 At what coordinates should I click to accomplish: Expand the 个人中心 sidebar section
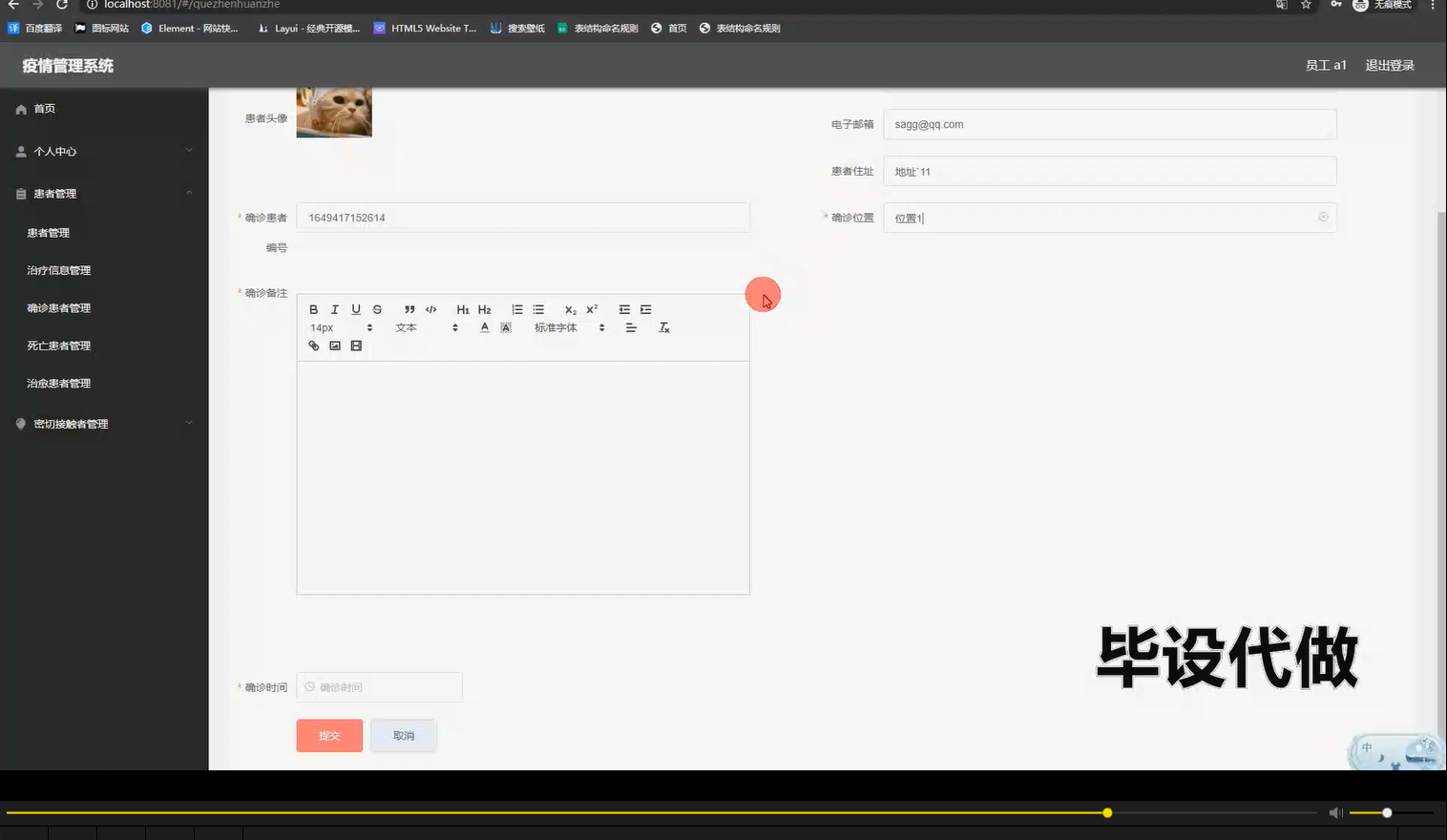point(55,151)
